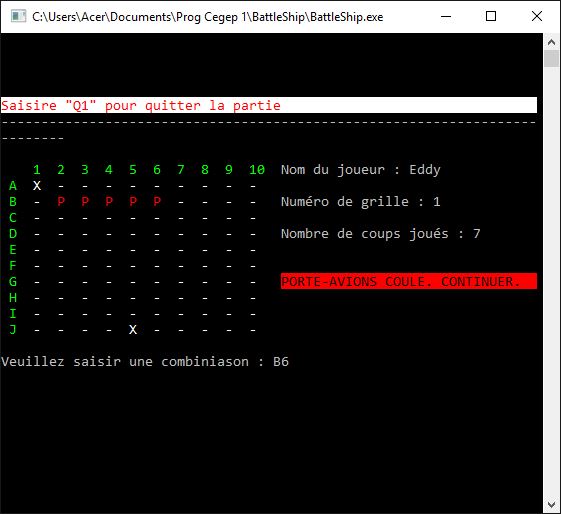The height and width of the screenshot is (514, 561).
Task: Click the scrollbar up arrow
Action: (551, 42)
